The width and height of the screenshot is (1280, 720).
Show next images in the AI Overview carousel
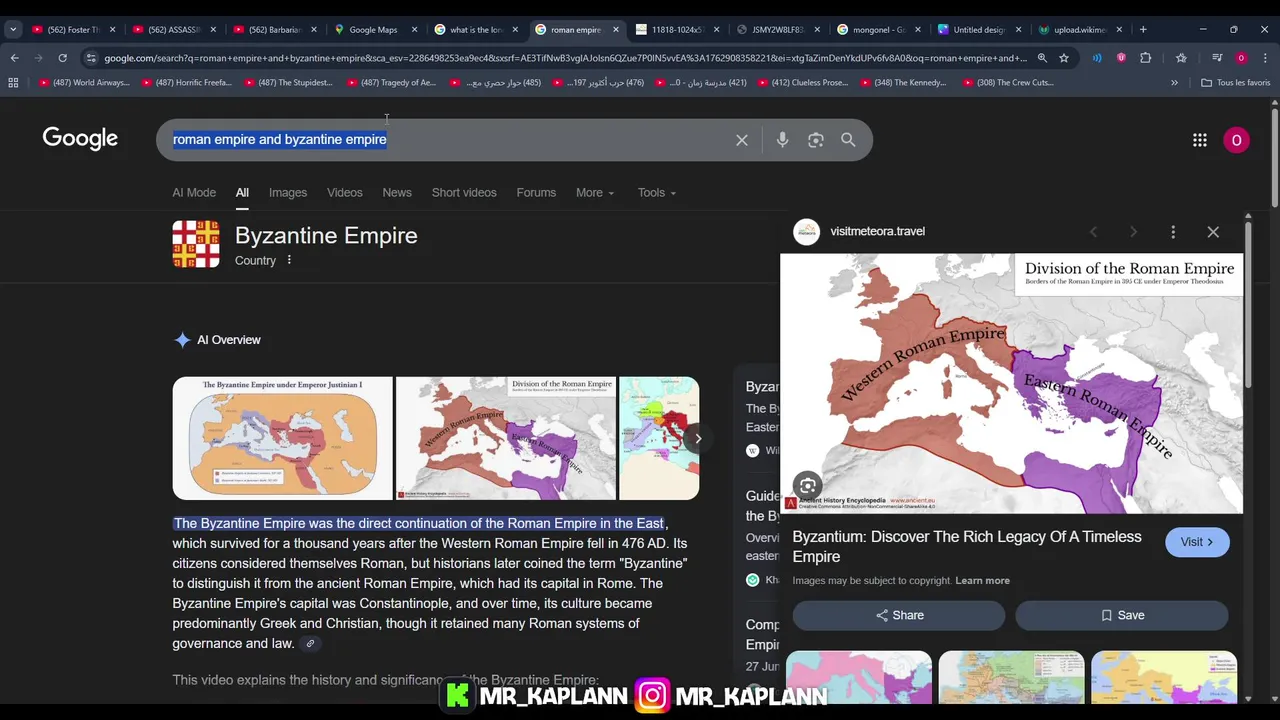click(698, 438)
